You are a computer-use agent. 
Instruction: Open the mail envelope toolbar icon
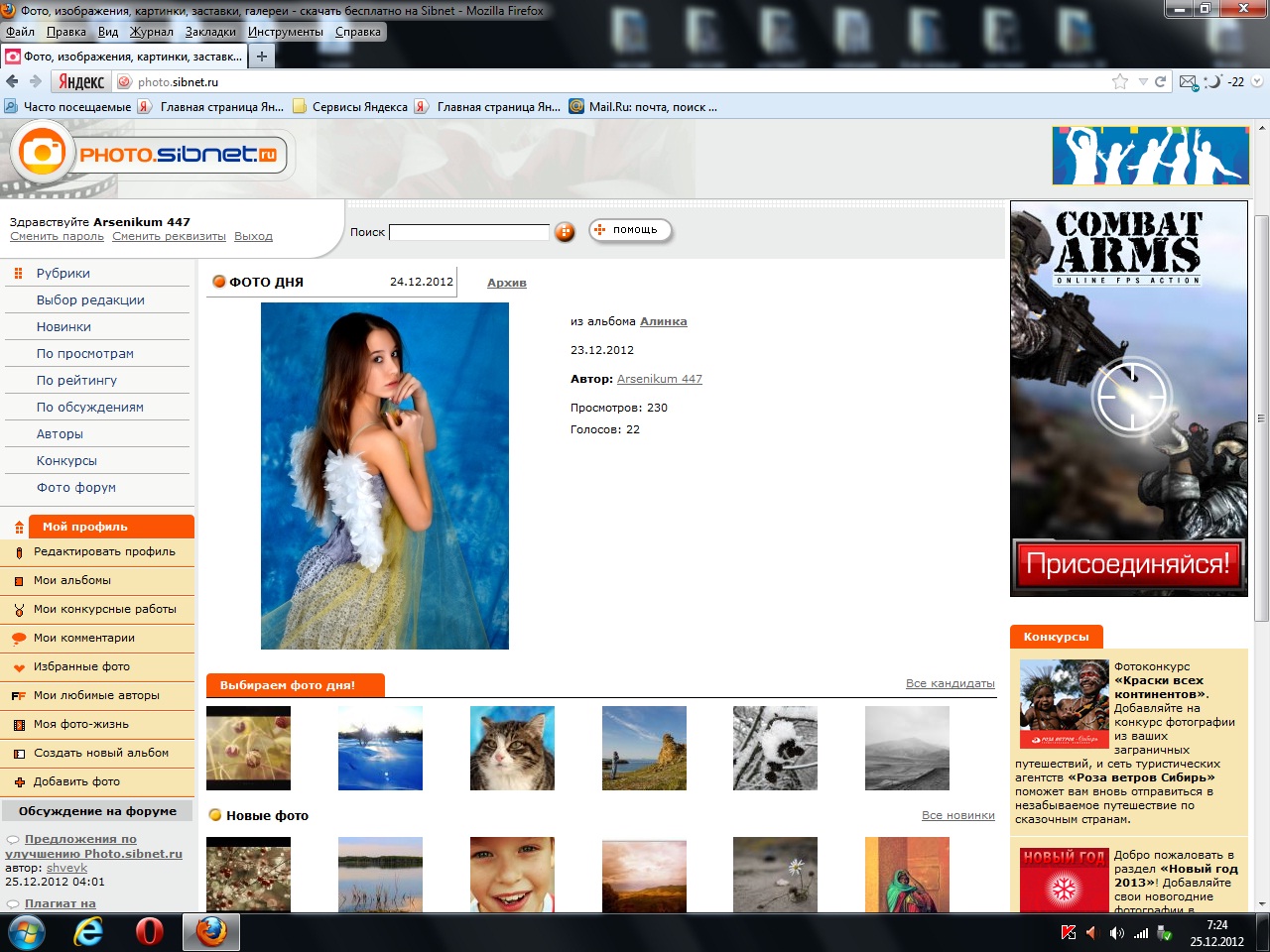click(1189, 82)
